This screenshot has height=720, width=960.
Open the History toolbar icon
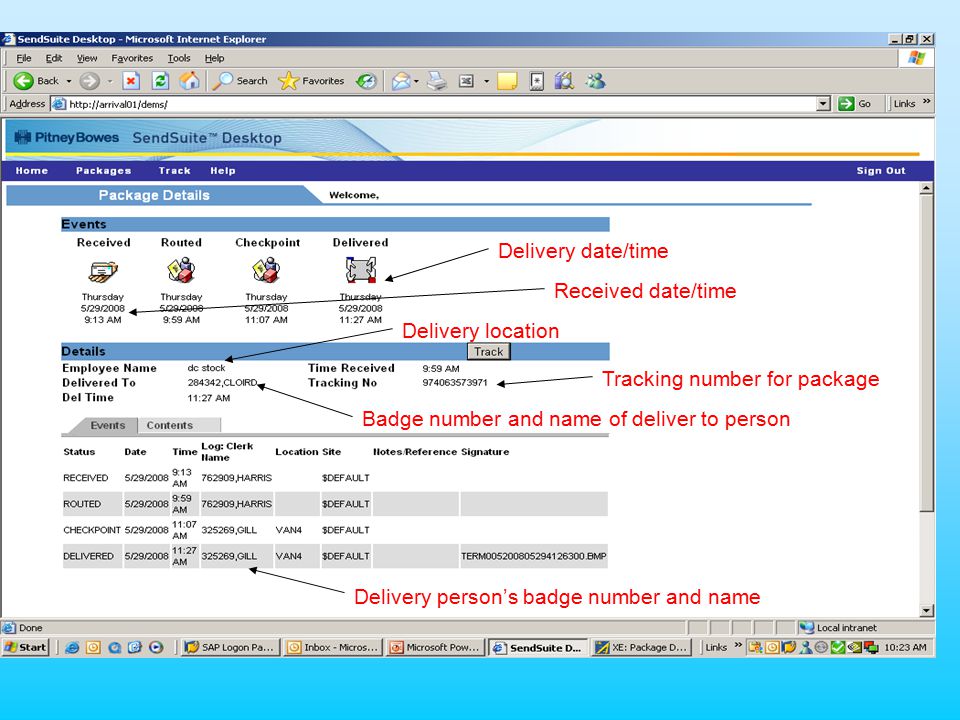coord(366,81)
